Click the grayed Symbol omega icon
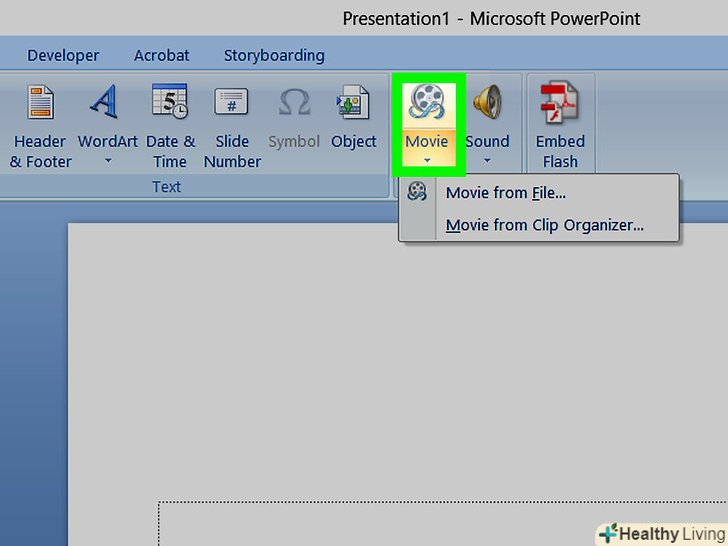 294,102
